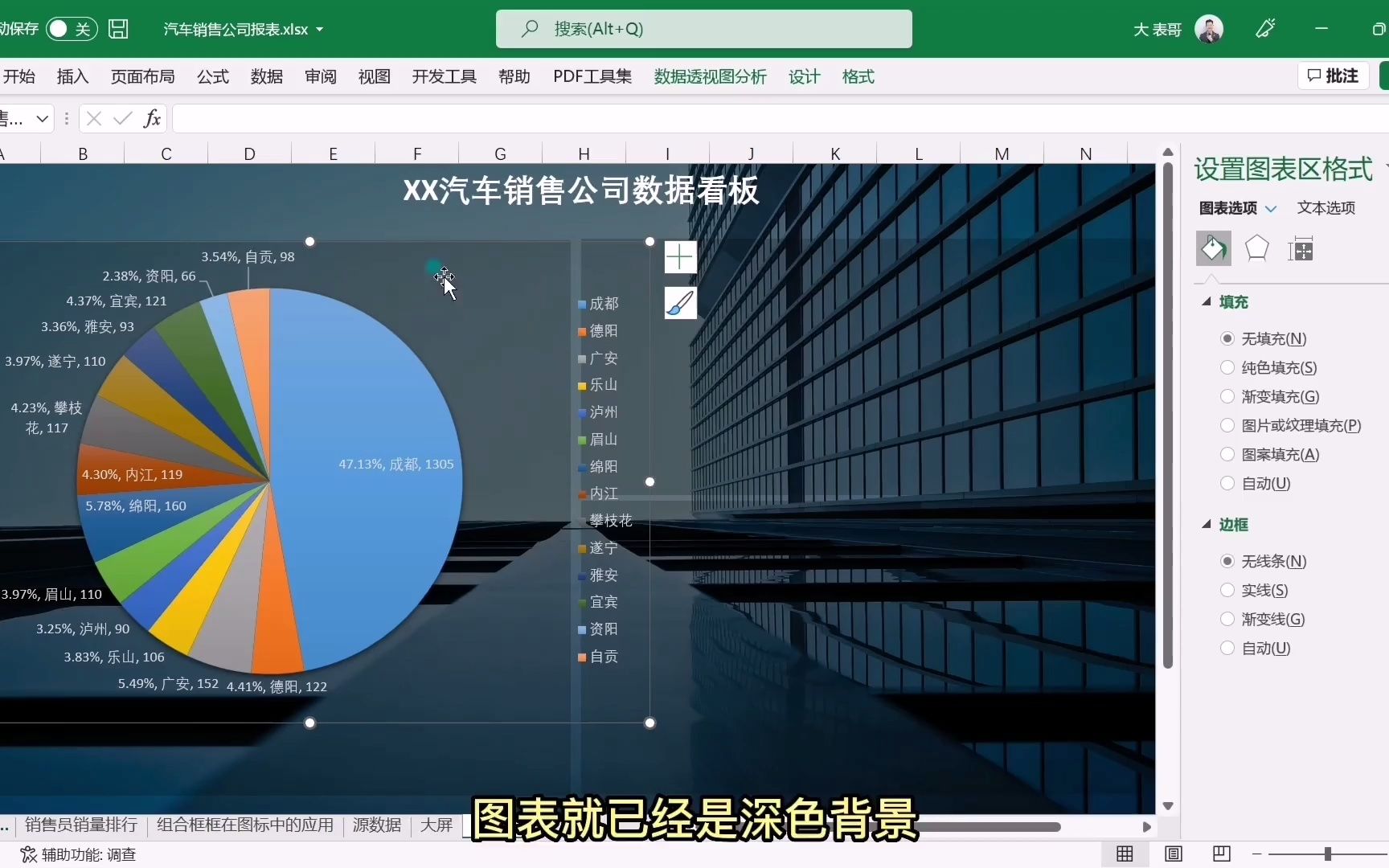Click the 搜索(Alt+Q) search box
This screenshot has height=868, width=1389.
coord(703,29)
